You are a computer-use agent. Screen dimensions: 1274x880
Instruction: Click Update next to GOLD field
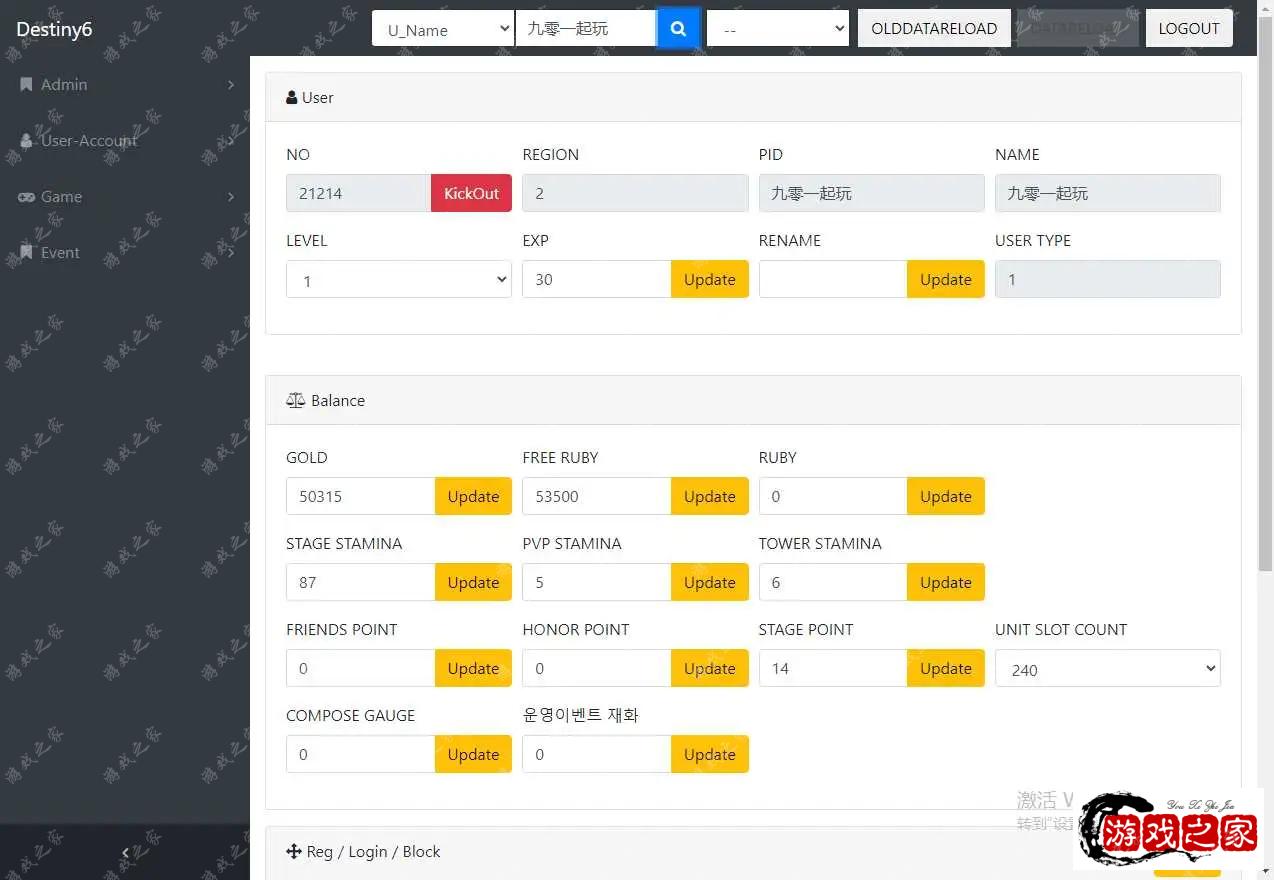click(x=473, y=496)
